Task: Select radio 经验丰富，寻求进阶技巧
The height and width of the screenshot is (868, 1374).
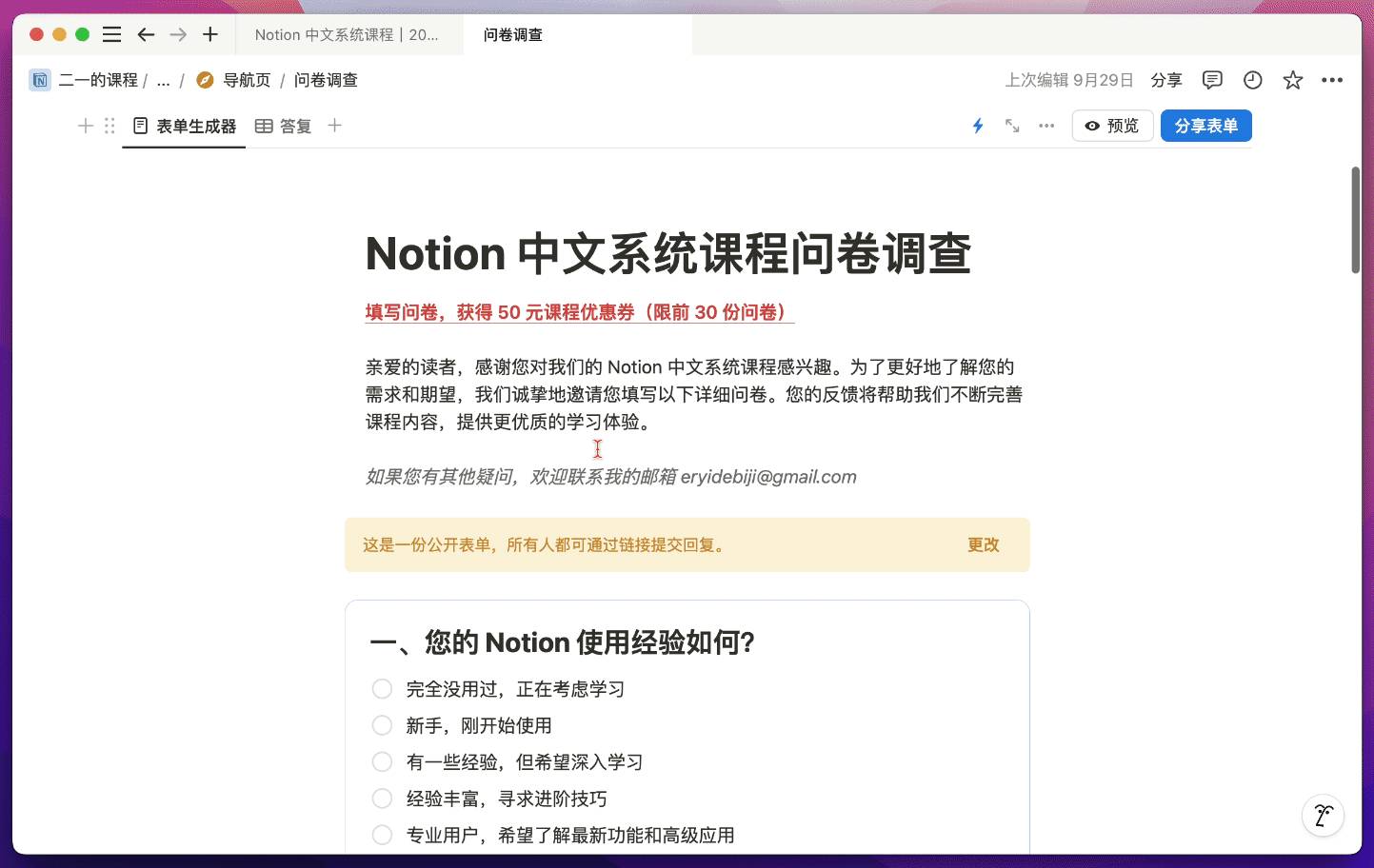Action: [x=382, y=799]
